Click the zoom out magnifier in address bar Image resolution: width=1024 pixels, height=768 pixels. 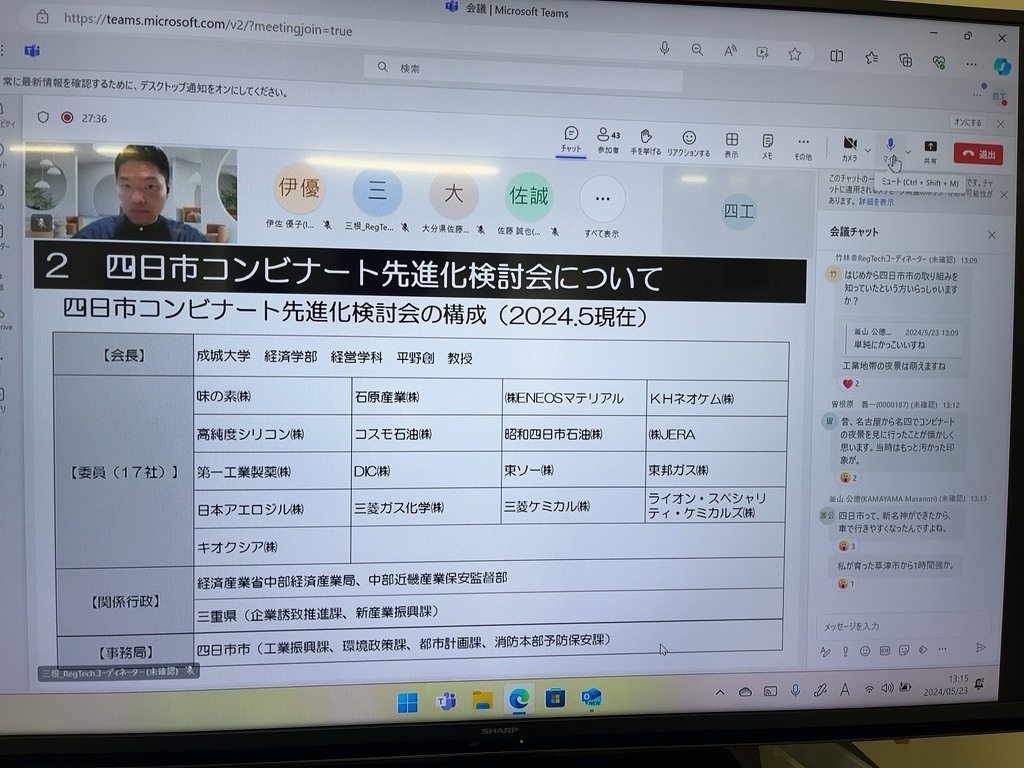[x=697, y=50]
